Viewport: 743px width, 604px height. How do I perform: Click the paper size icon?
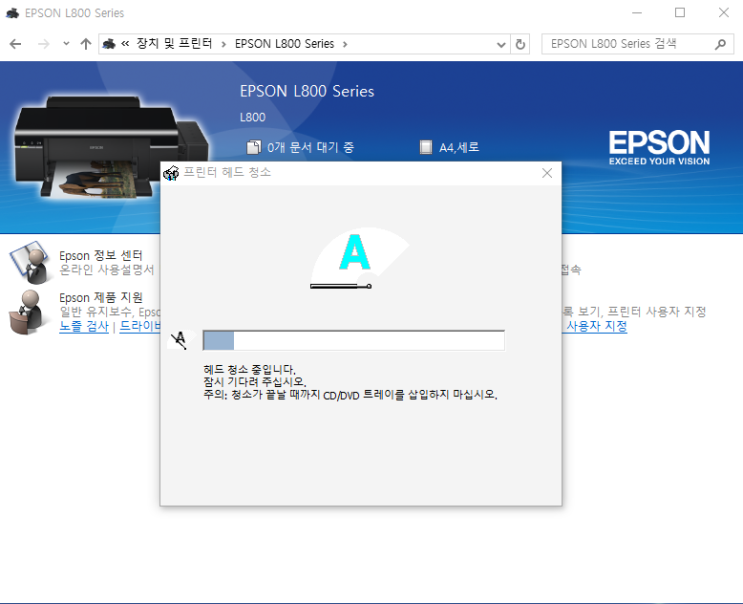426,147
